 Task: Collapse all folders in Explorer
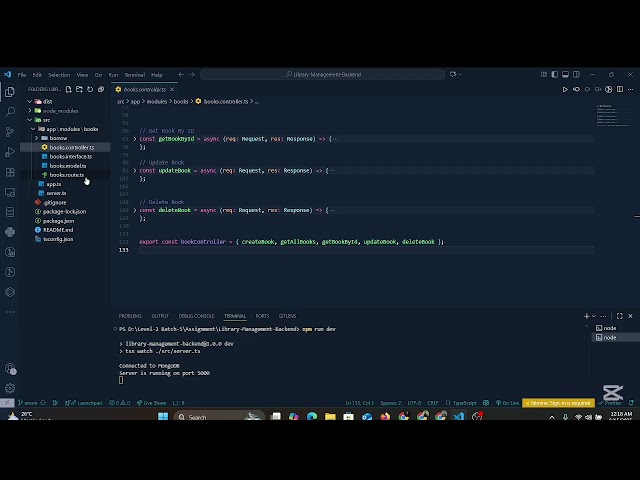click(x=101, y=89)
